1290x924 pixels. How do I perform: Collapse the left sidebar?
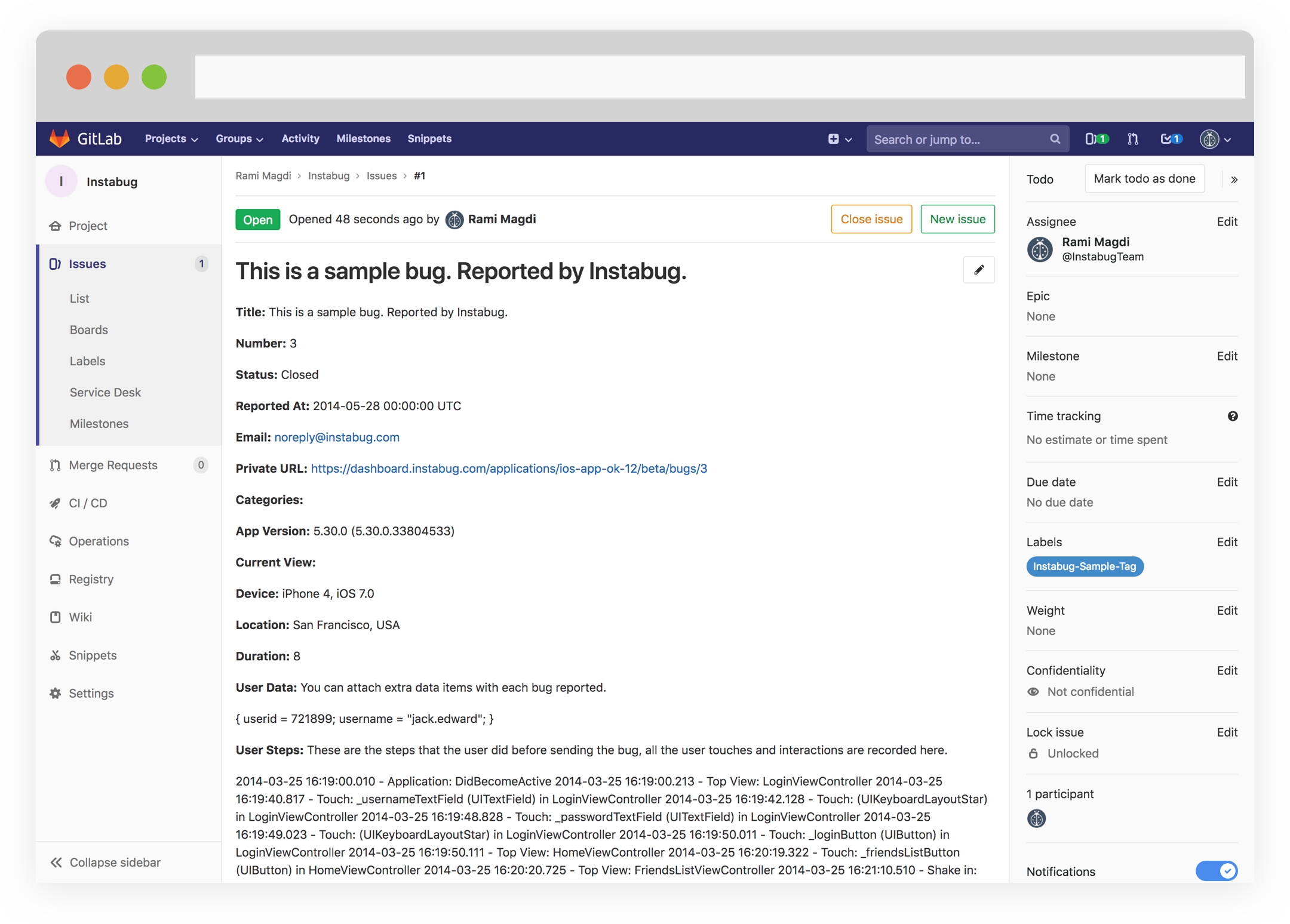pyautogui.click(x=106, y=862)
